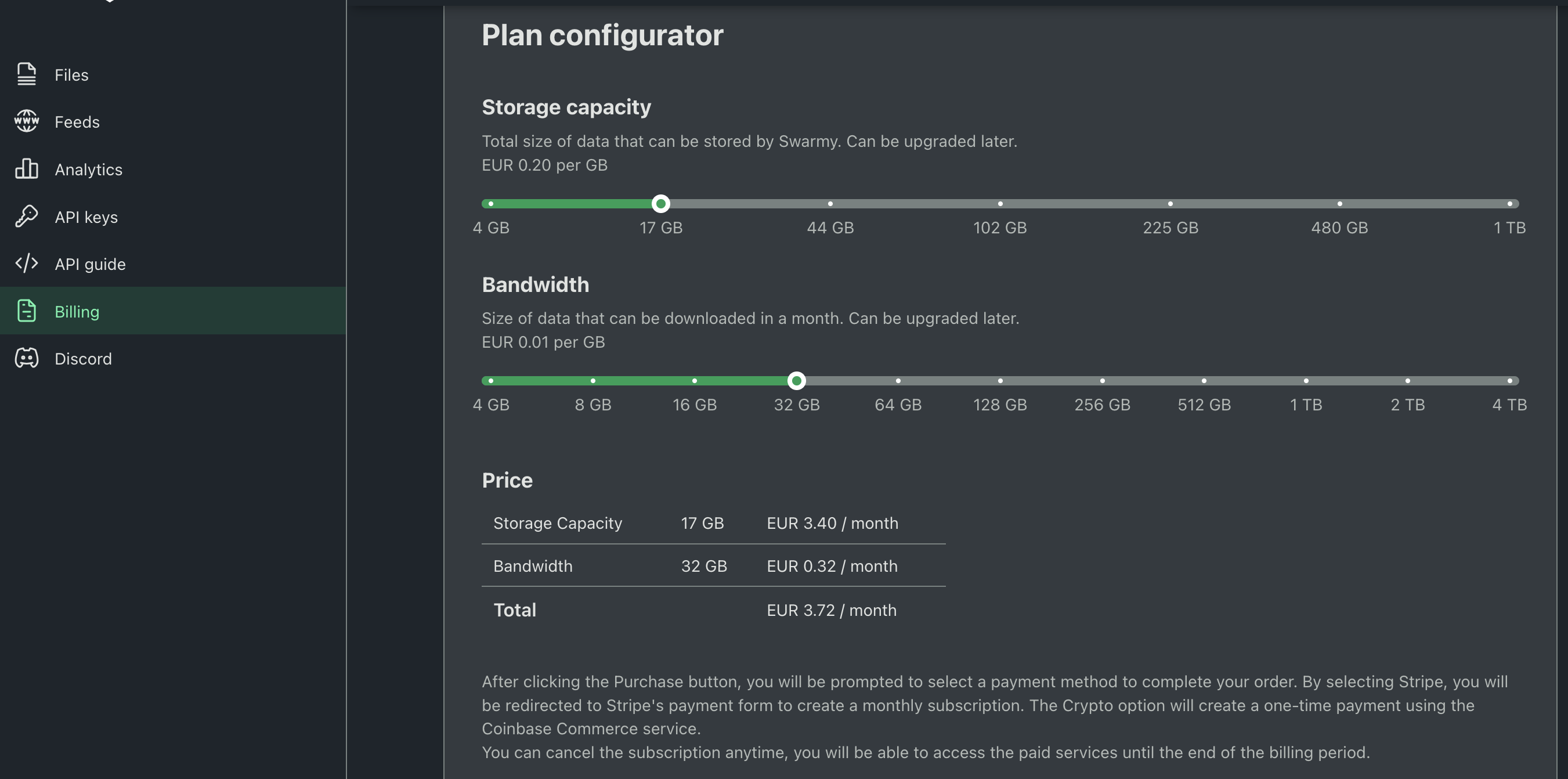Set storage capacity to 44 GB

point(830,204)
